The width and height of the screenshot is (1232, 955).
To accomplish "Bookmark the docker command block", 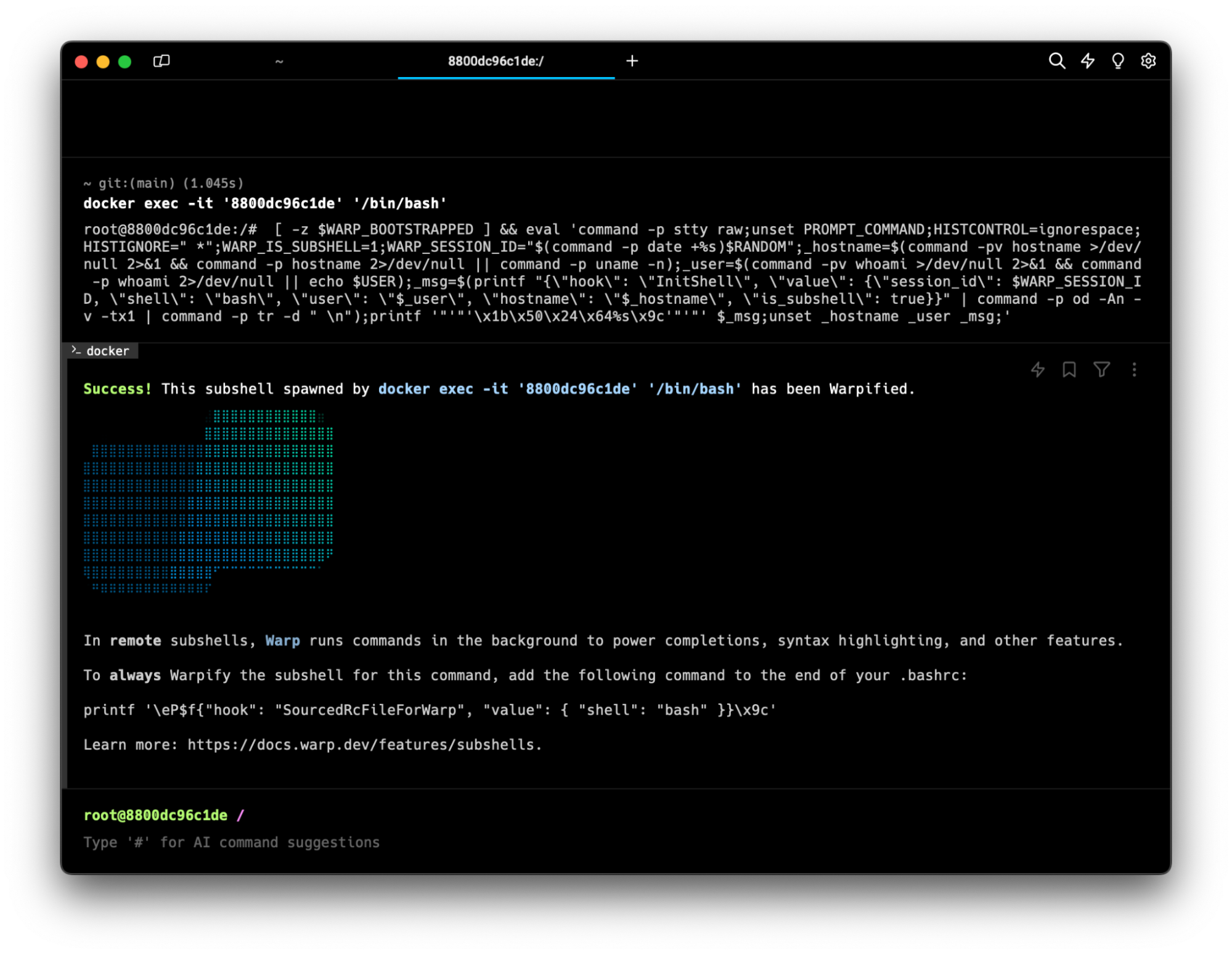I will (1069, 369).
